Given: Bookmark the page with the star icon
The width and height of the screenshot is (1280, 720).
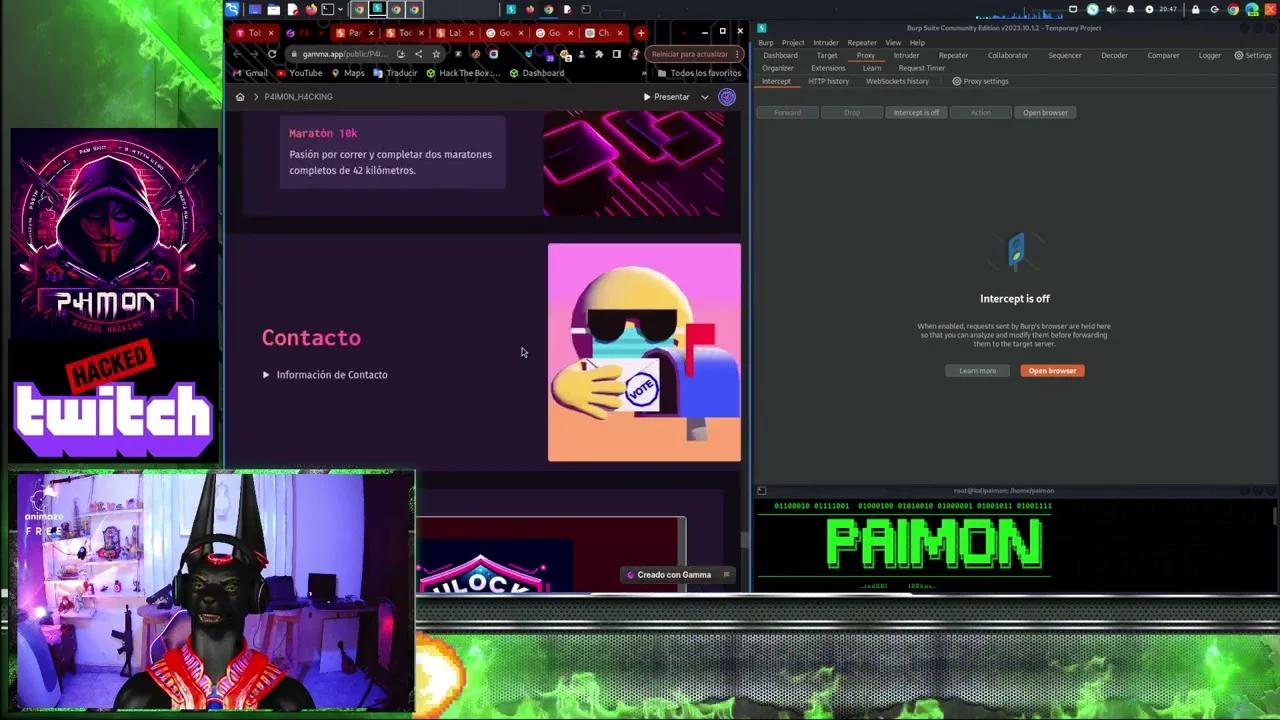Looking at the screenshot, I should pyautogui.click(x=436, y=54).
